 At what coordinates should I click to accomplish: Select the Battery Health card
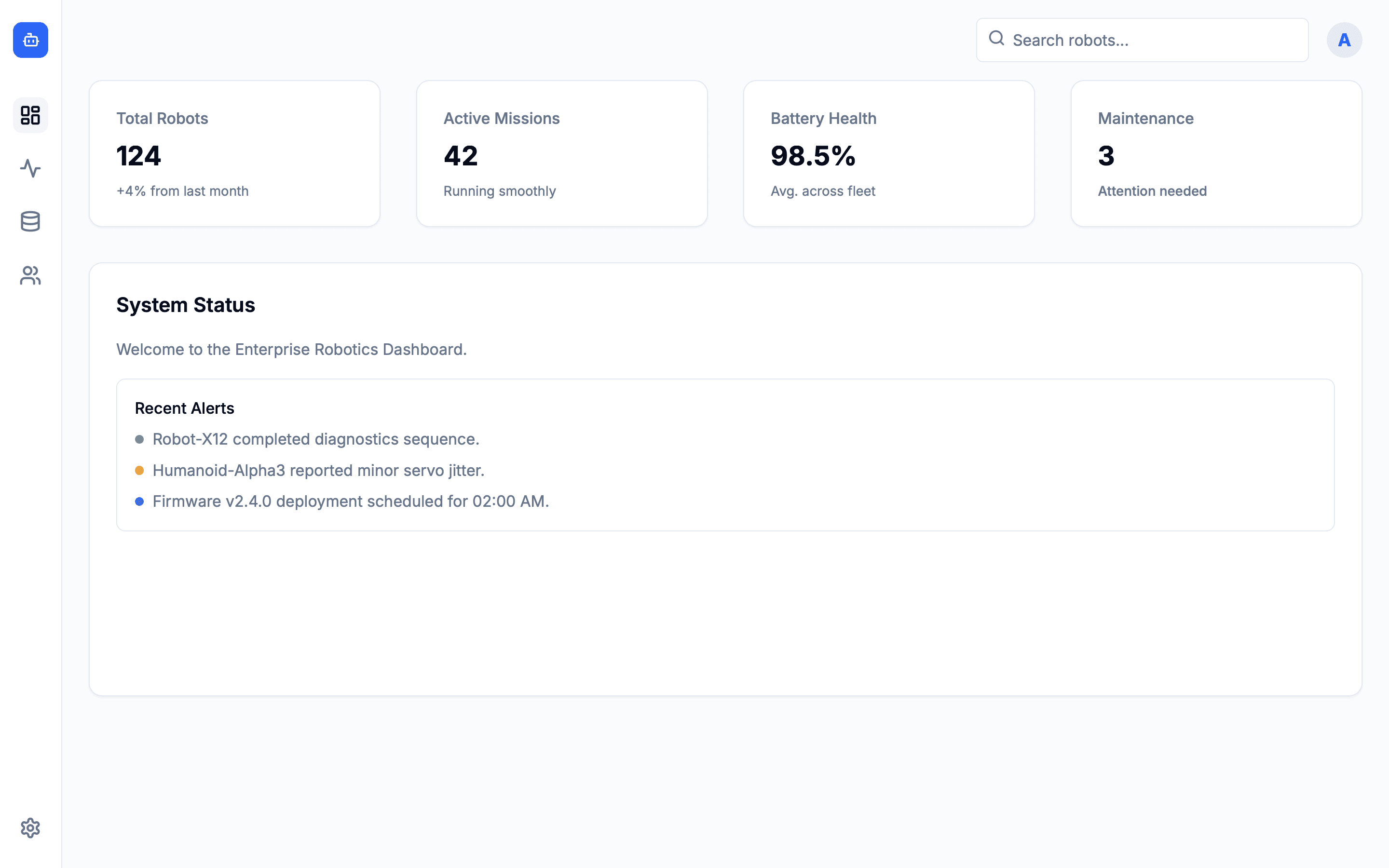888,153
